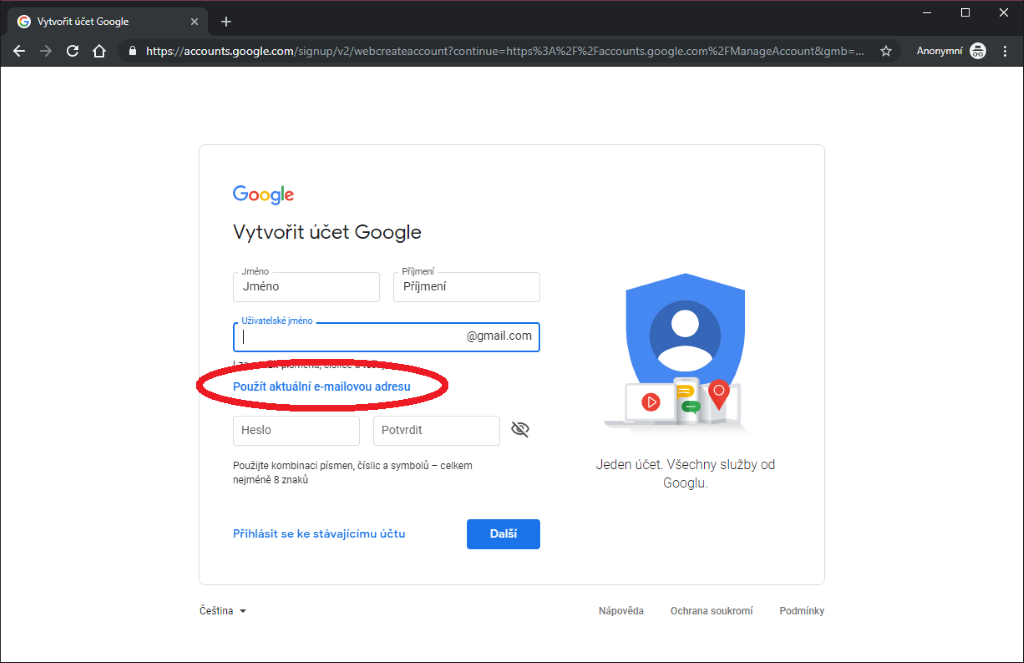This screenshot has height=663, width=1024.
Task: Open the Nápověda help link
Action: coord(621,611)
